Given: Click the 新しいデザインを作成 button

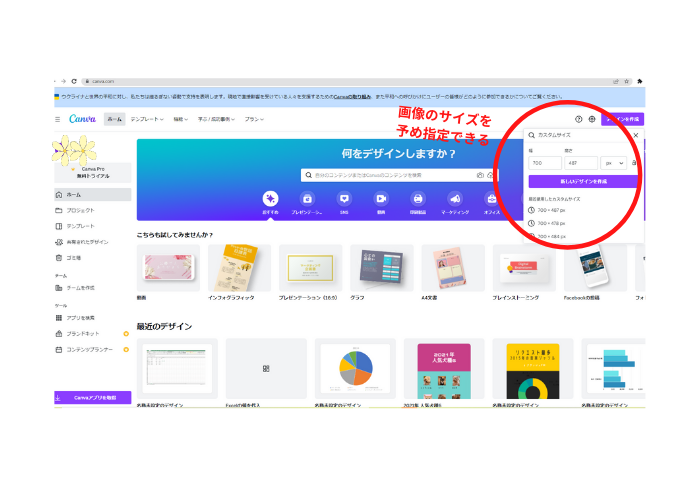Looking at the screenshot, I should click(583, 181).
